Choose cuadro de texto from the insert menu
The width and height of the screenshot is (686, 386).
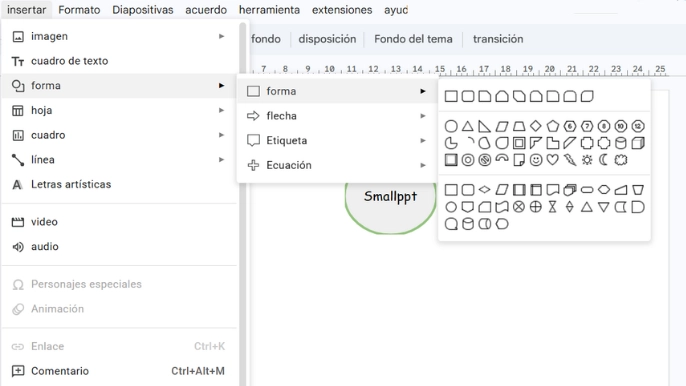119,61
